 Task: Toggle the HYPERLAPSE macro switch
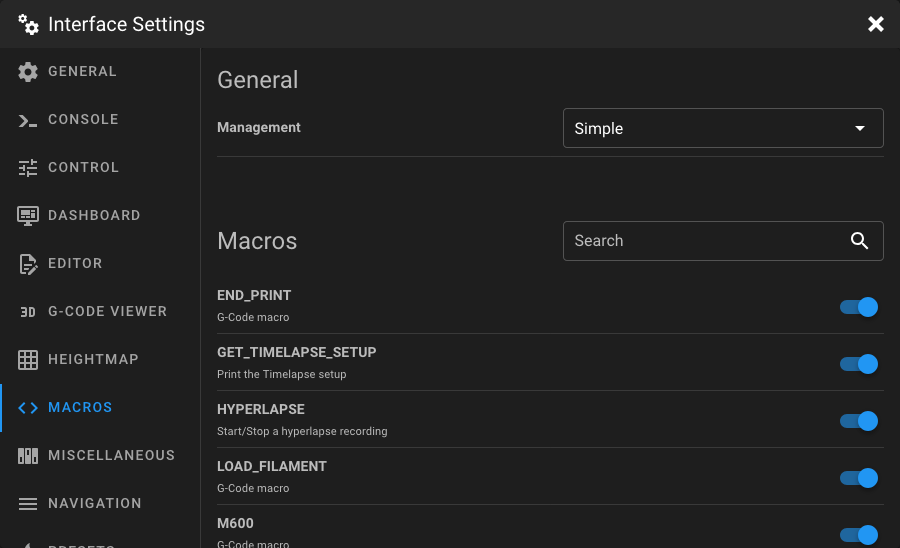click(x=859, y=421)
